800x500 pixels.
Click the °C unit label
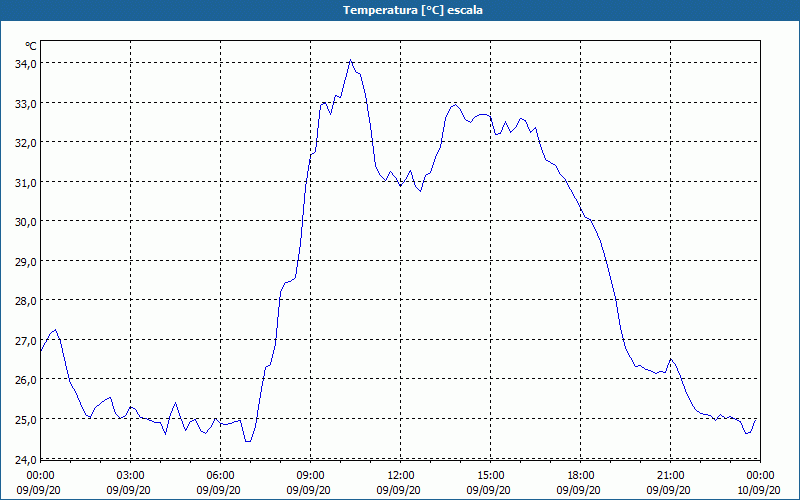point(31,46)
